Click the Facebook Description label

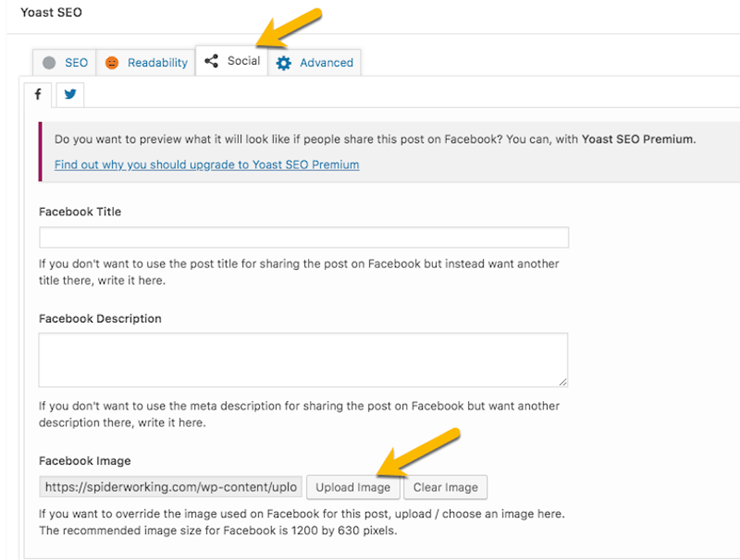100,319
